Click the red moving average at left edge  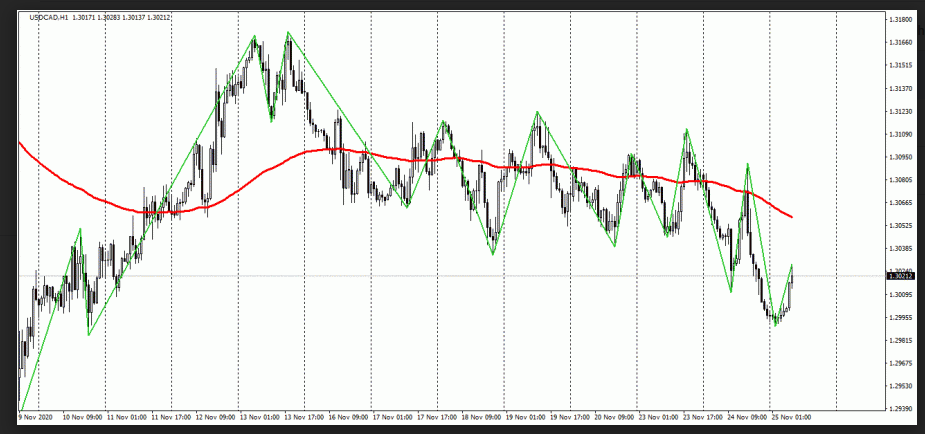click(21, 143)
